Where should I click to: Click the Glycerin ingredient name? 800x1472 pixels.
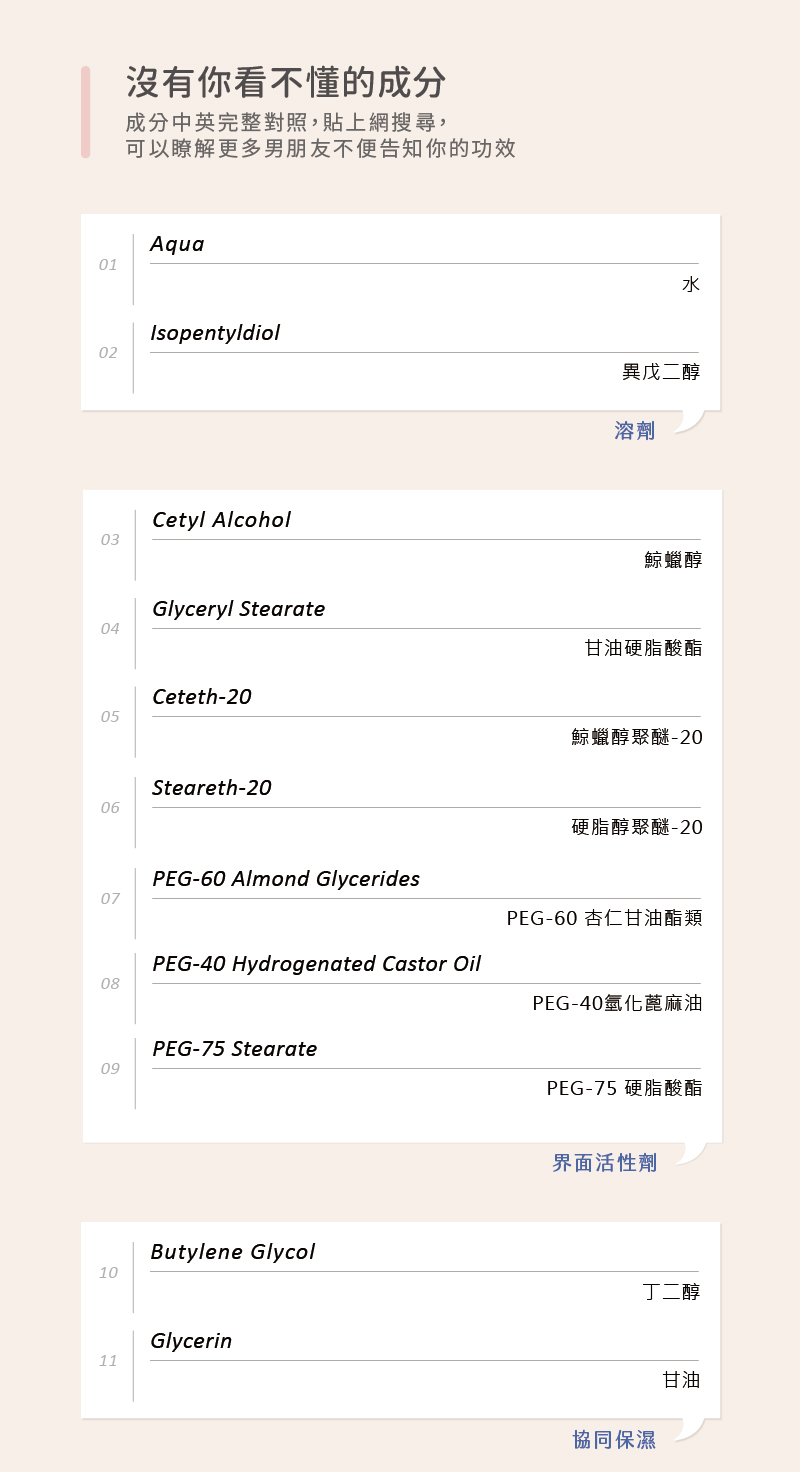tap(191, 1341)
